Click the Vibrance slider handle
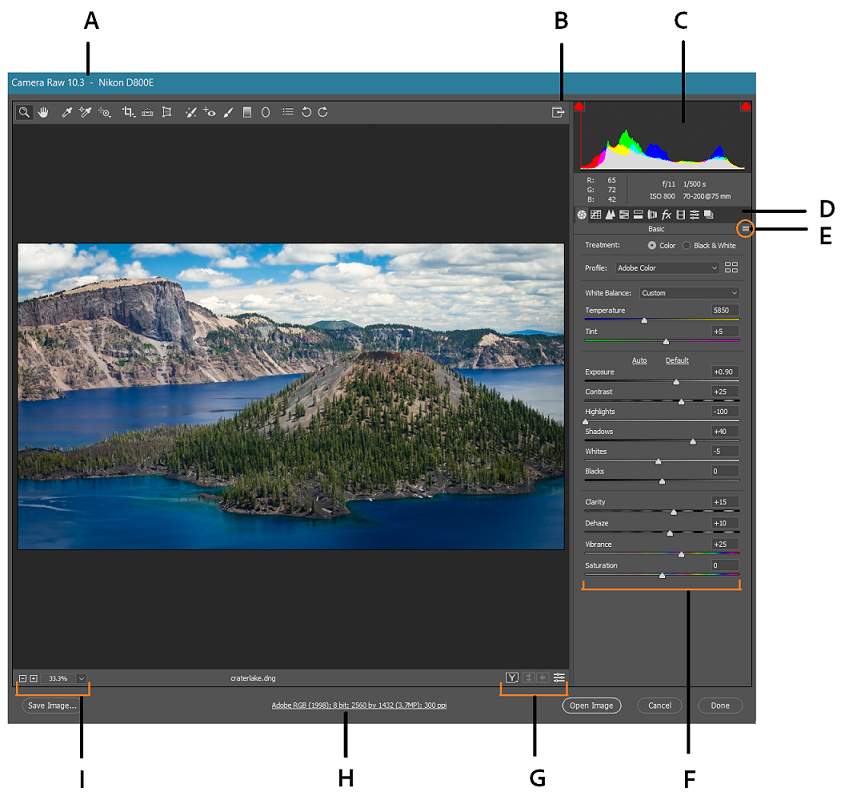 (x=681, y=554)
